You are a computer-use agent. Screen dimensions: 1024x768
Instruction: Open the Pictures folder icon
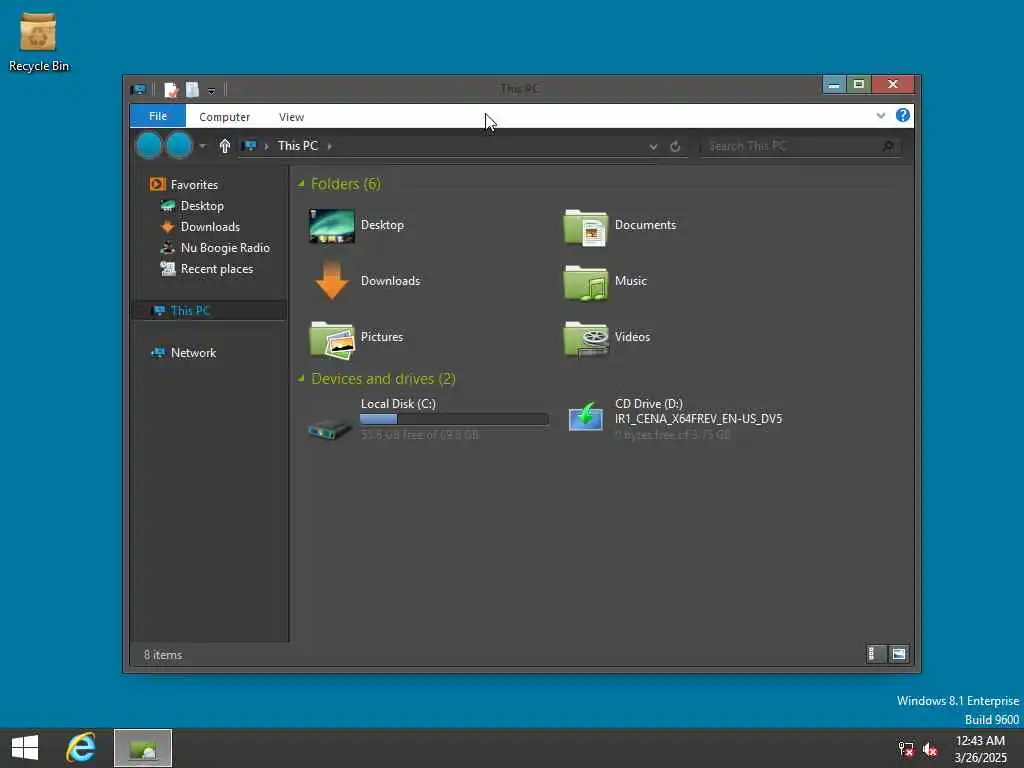pyautogui.click(x=332, y=340)
